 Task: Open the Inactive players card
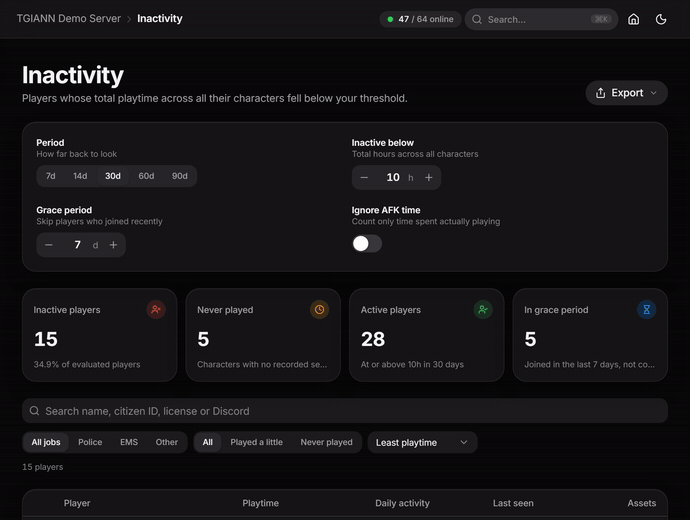pos(99,335)
